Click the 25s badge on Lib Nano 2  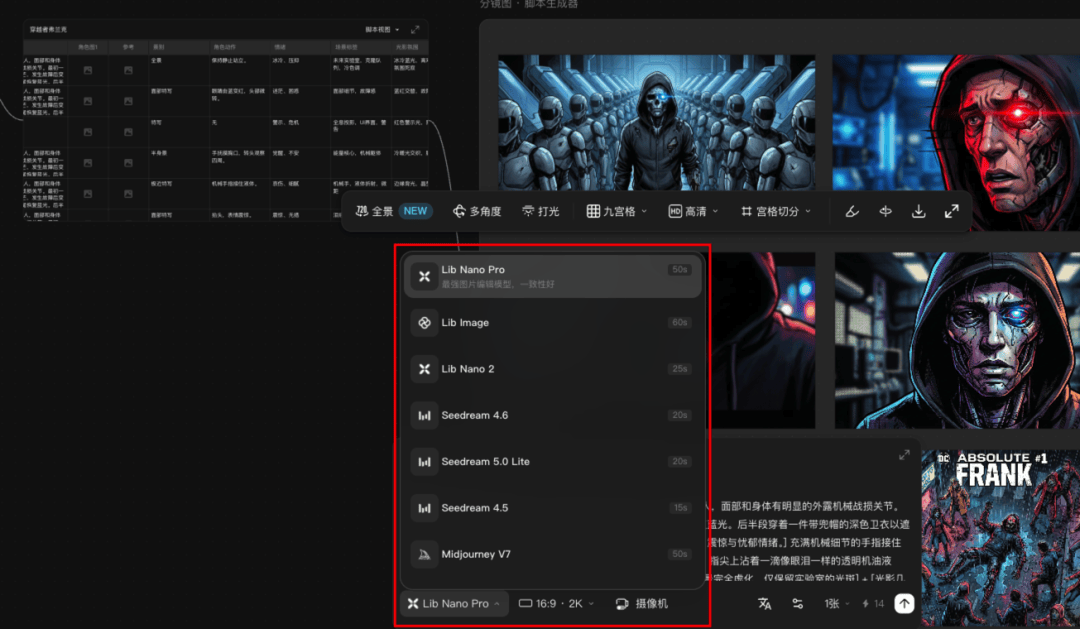[x=679, y=369]
